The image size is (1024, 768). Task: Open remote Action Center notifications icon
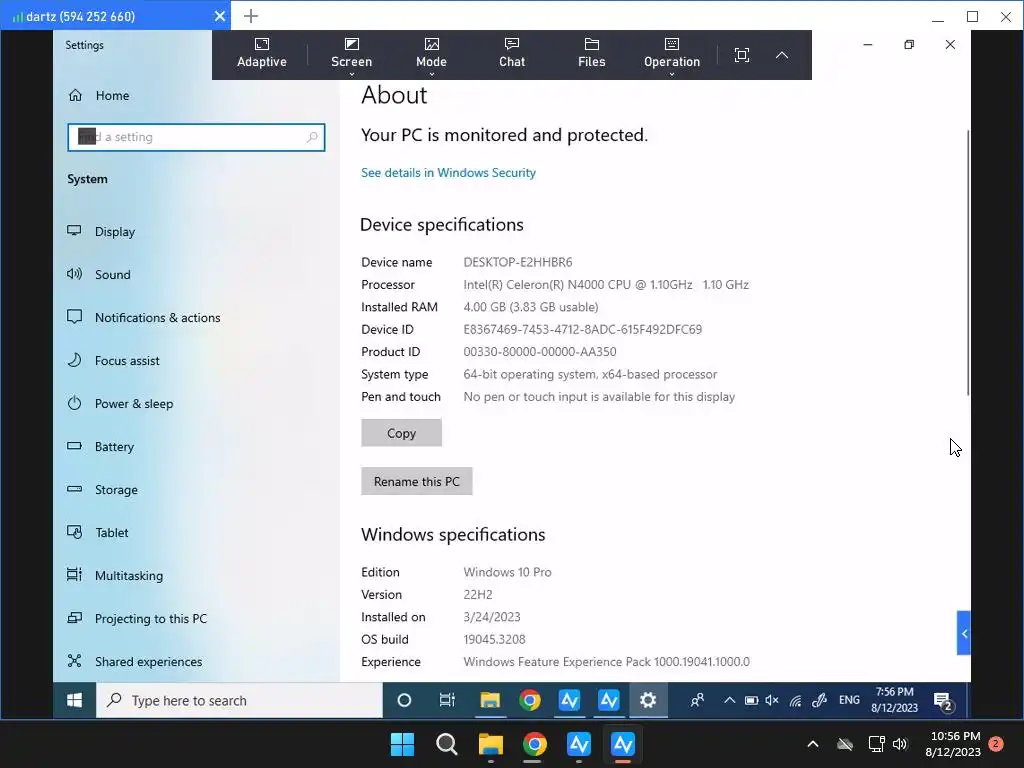coord(943,701)
